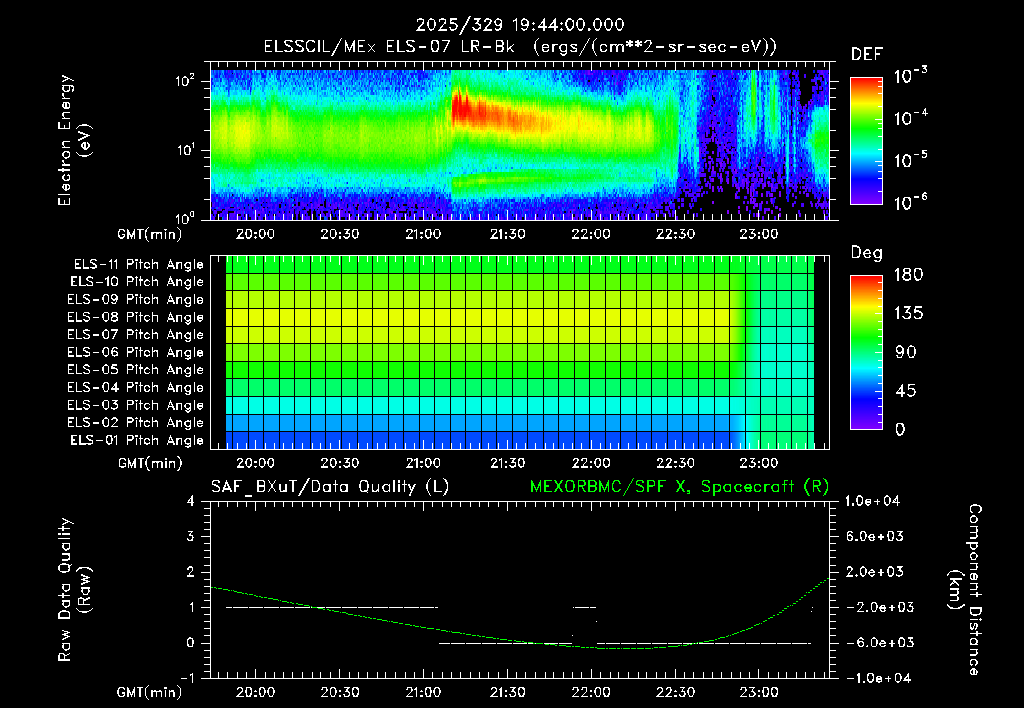Select the 'Electron Energy (eV)' axis label

(x=74, y=140)
